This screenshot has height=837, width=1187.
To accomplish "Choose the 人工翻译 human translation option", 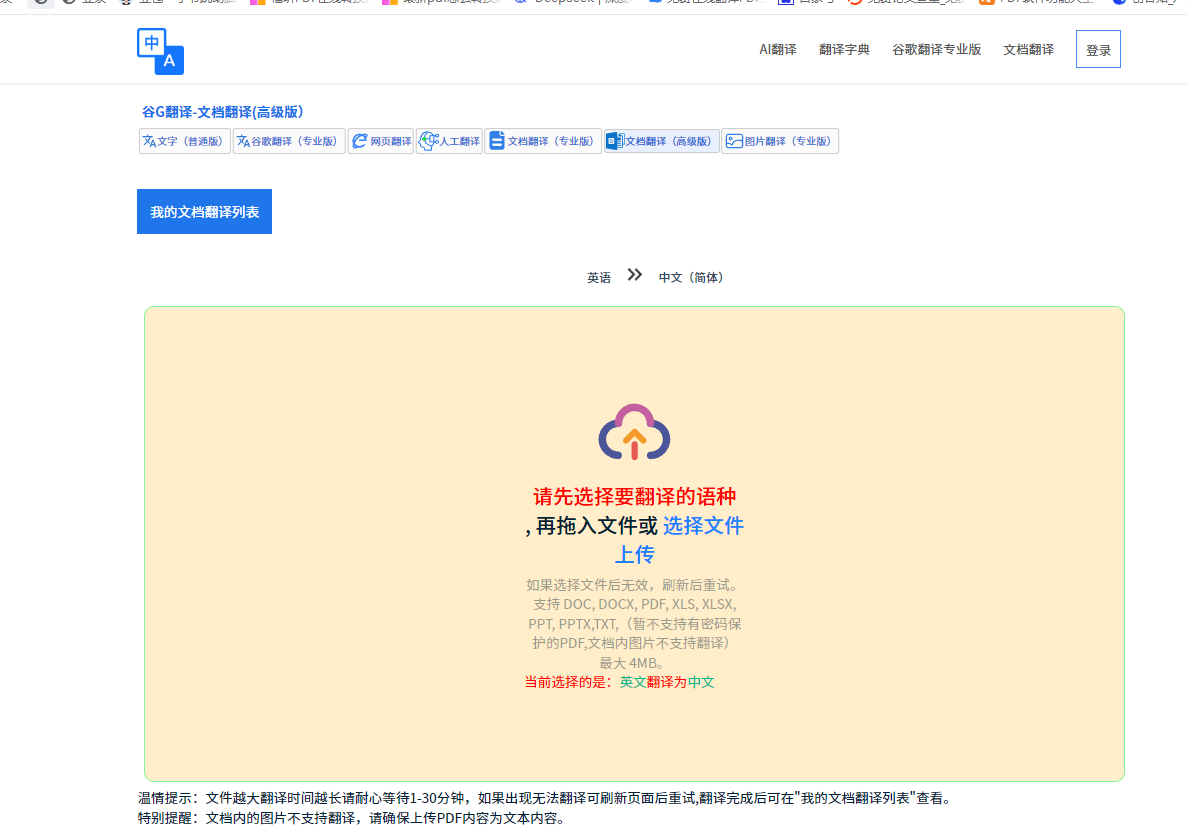I will (449, 142).
